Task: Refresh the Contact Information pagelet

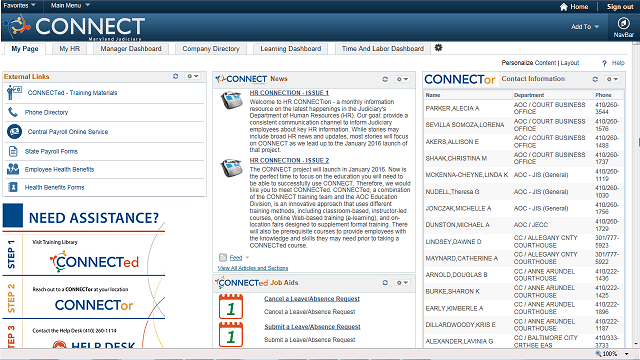Action: pos(595,79)
